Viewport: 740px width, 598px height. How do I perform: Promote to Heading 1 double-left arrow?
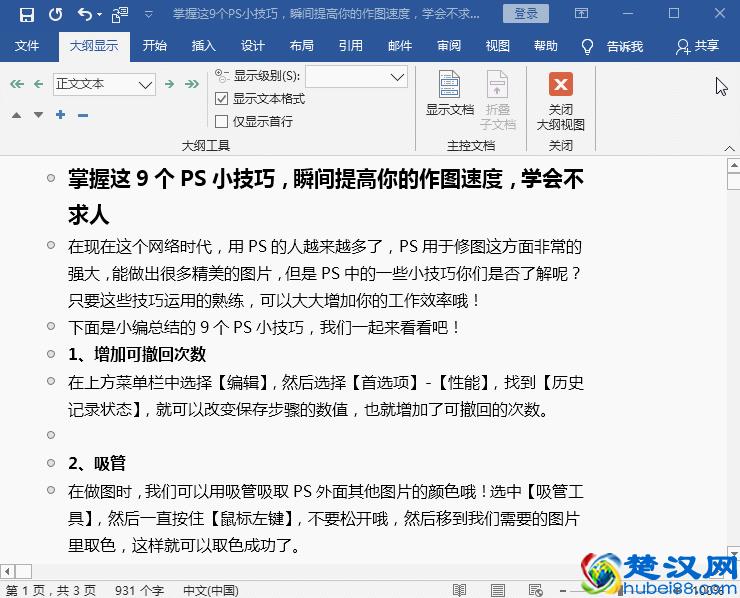17,84
